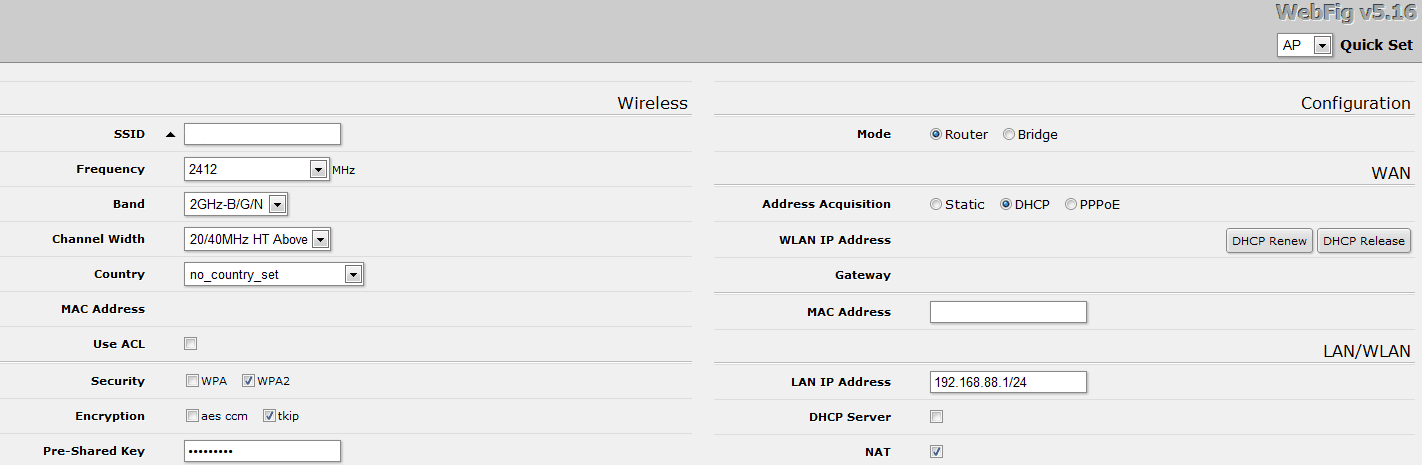Click the DHCP Renew button

[x=1269, y=241]
